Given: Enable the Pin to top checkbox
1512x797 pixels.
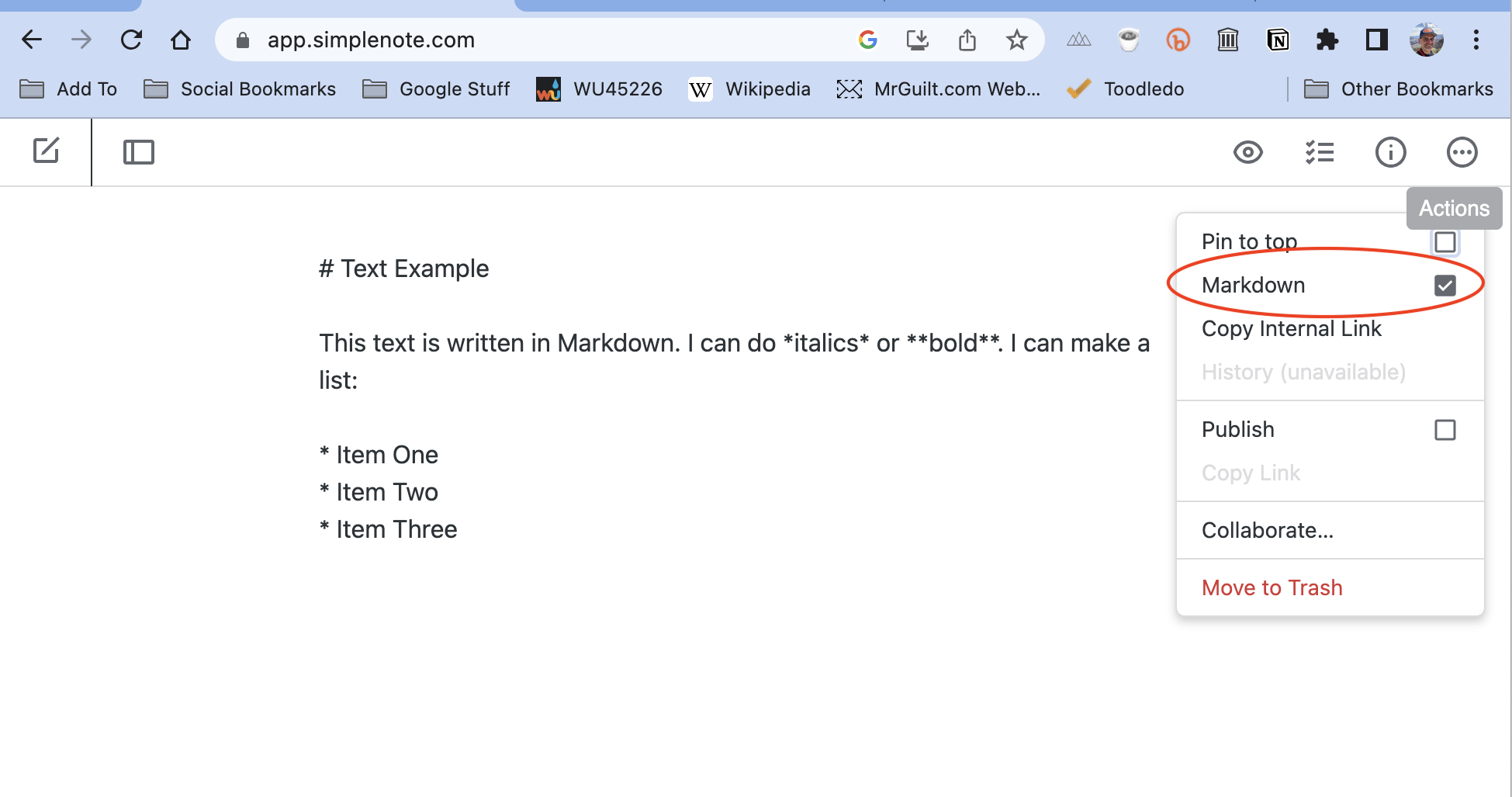Looking at the screenshot, I should point(1445,241).
